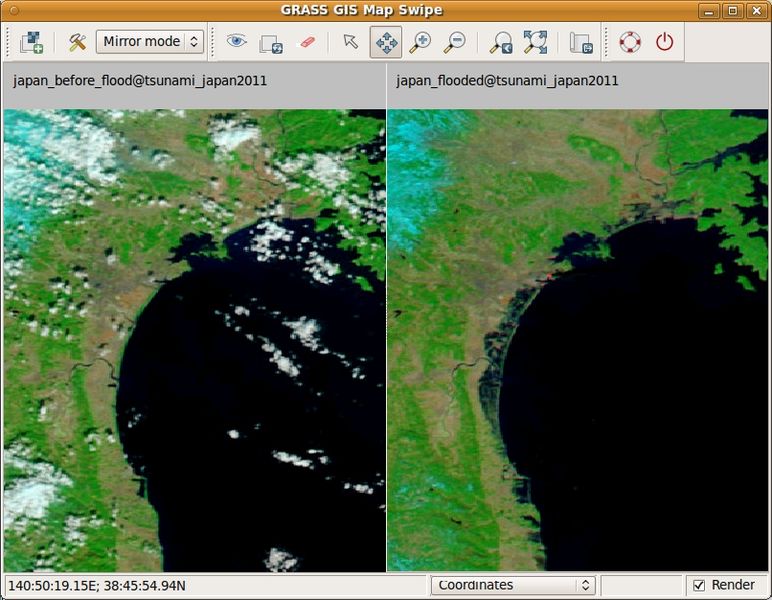Open help via the lifebuoy icon
Image resolution: width=772 pixels, height=600 pixels.
pyautogui.click(x=629, y=42)
